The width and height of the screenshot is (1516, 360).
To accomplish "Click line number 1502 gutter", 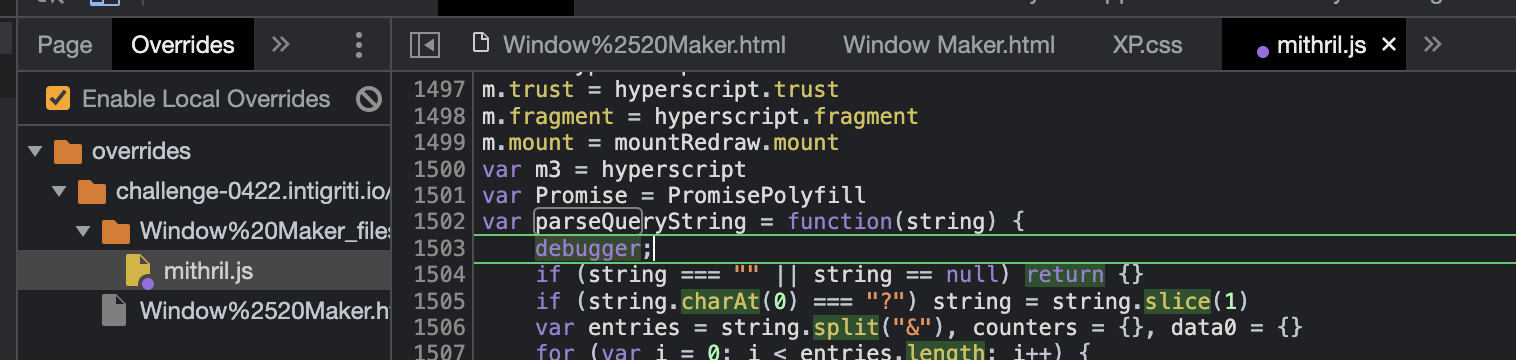I will coord(438,221).
